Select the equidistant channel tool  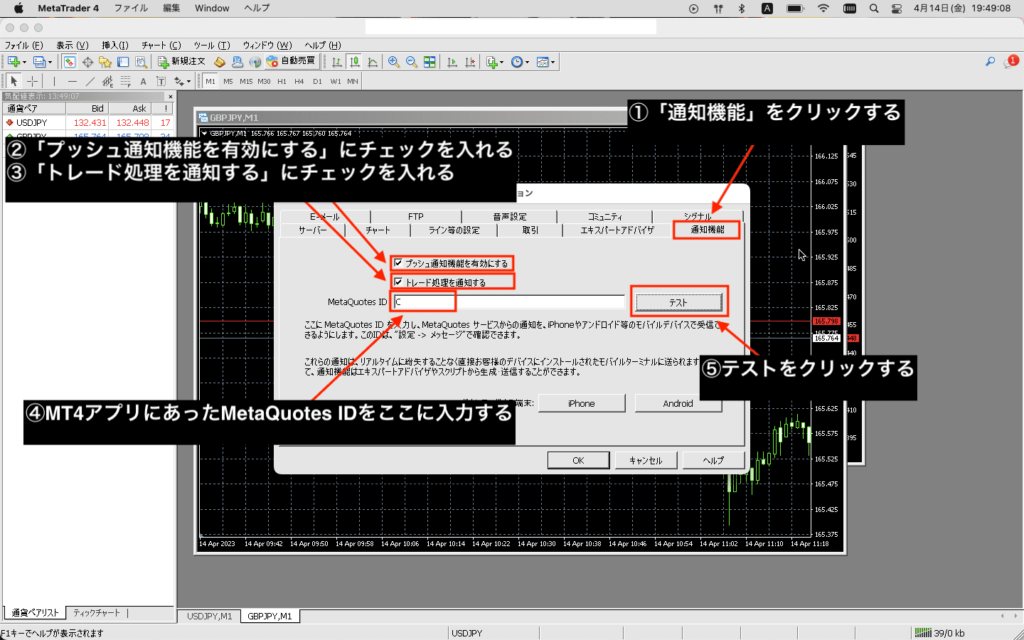[x=108, y=82]
